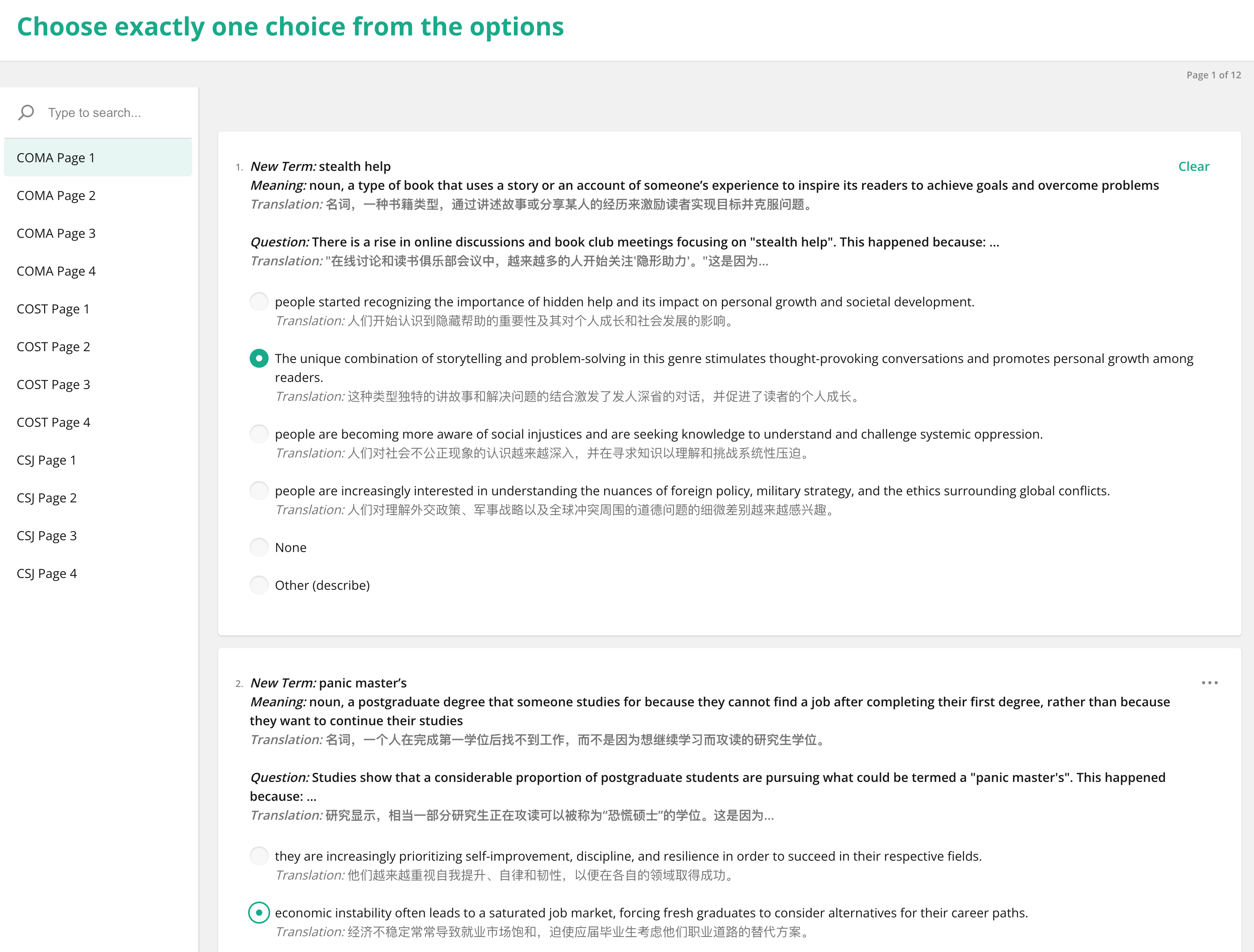This screenshot has height=952, width=1254.
Task: Clear the answer for question 1
Action: [1193, 167]
